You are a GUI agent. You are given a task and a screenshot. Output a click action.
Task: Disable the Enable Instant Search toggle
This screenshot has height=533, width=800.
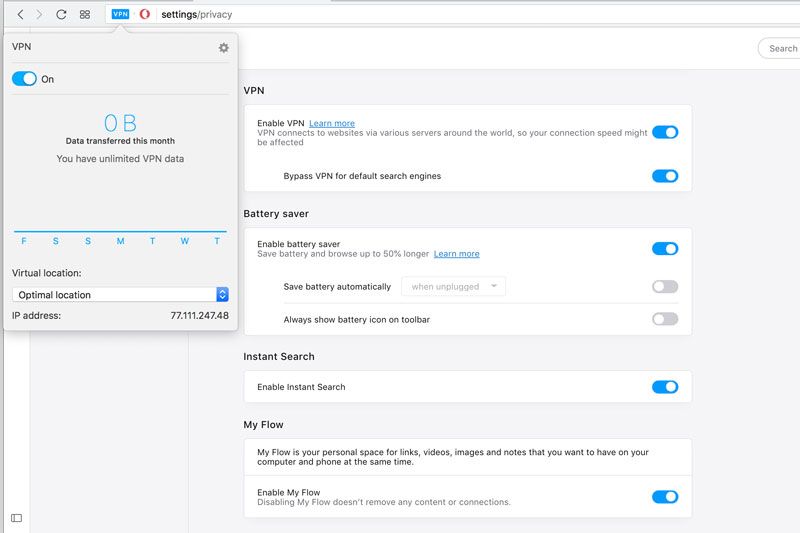665,387
